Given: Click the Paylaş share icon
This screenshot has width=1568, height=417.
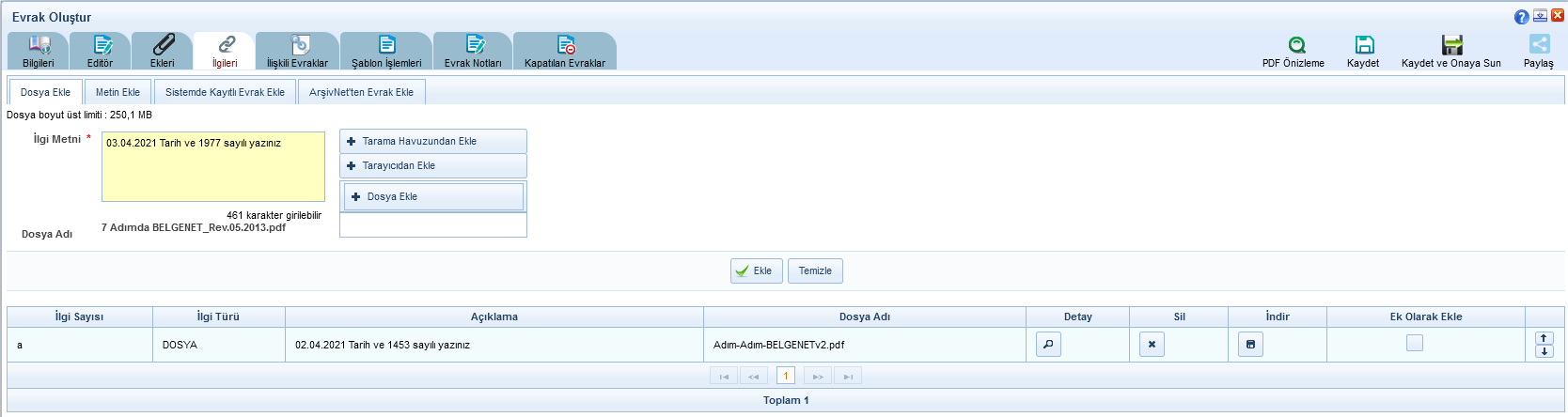Looking at the screenshot, I should pyautogui.click(x=1539, y=45).
